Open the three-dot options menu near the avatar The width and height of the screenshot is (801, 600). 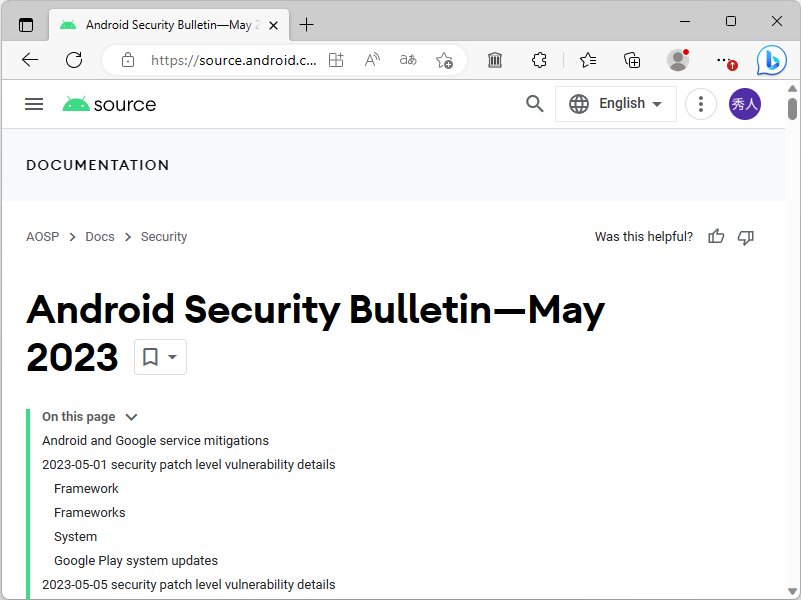pyautogui.click(x=700, y=103)
